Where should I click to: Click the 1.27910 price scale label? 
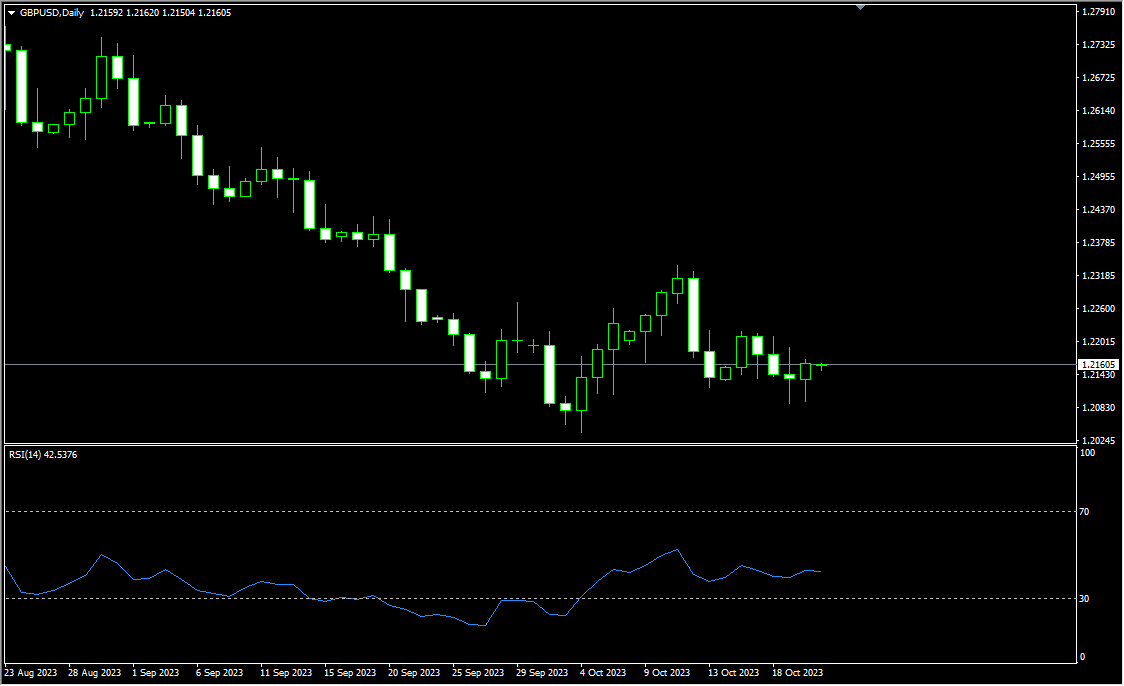[1099, 12]
